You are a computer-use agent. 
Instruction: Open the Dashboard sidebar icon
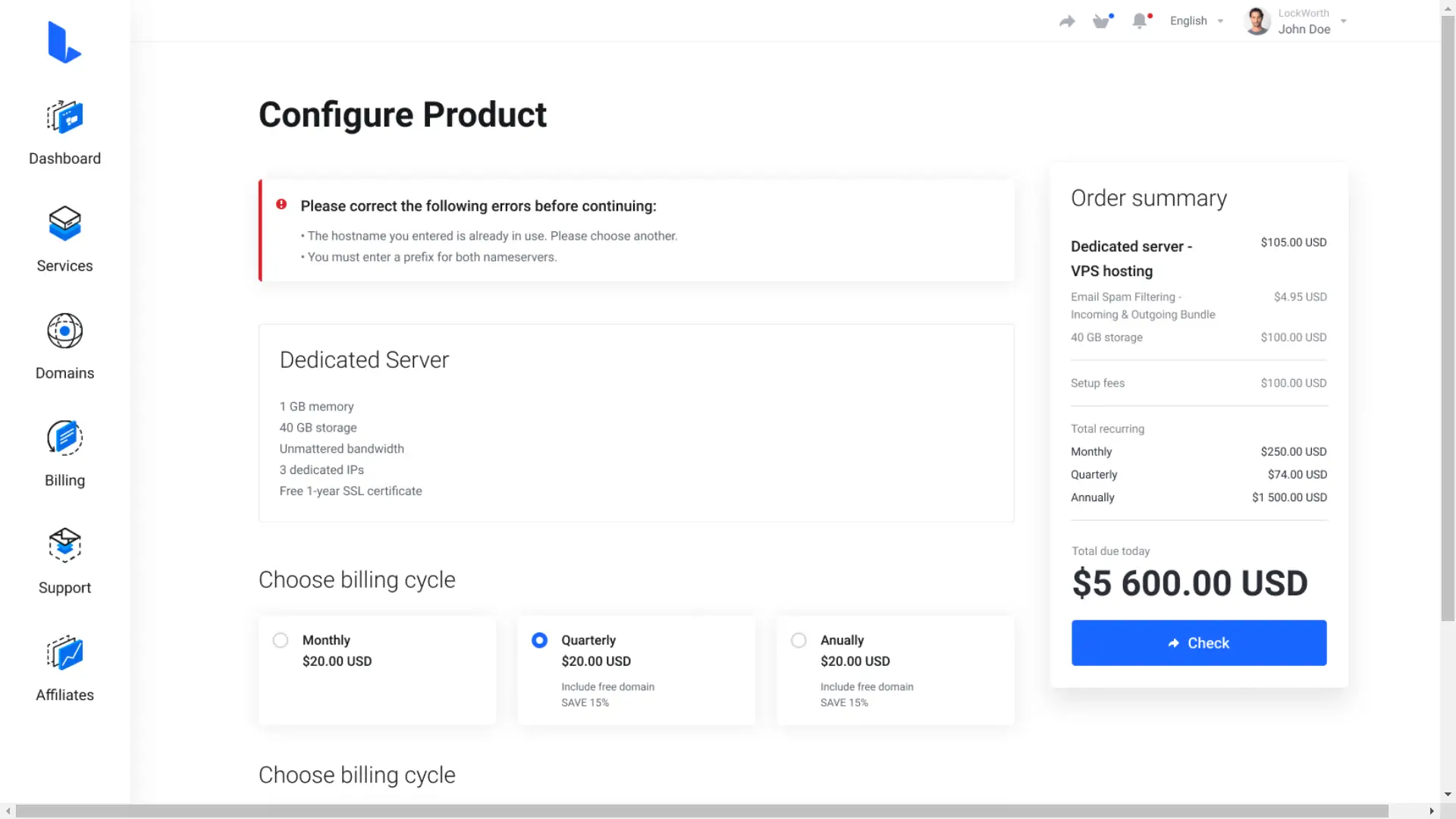[64, 118]
